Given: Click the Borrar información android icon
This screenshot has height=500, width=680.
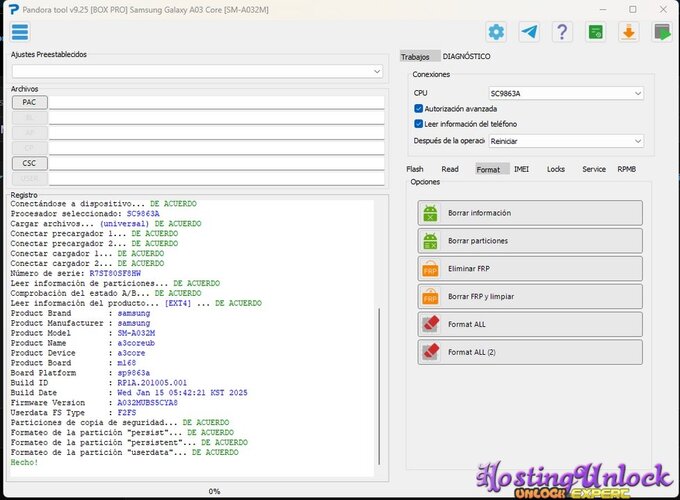Looking at the screenshot, I should pos(430,213).
